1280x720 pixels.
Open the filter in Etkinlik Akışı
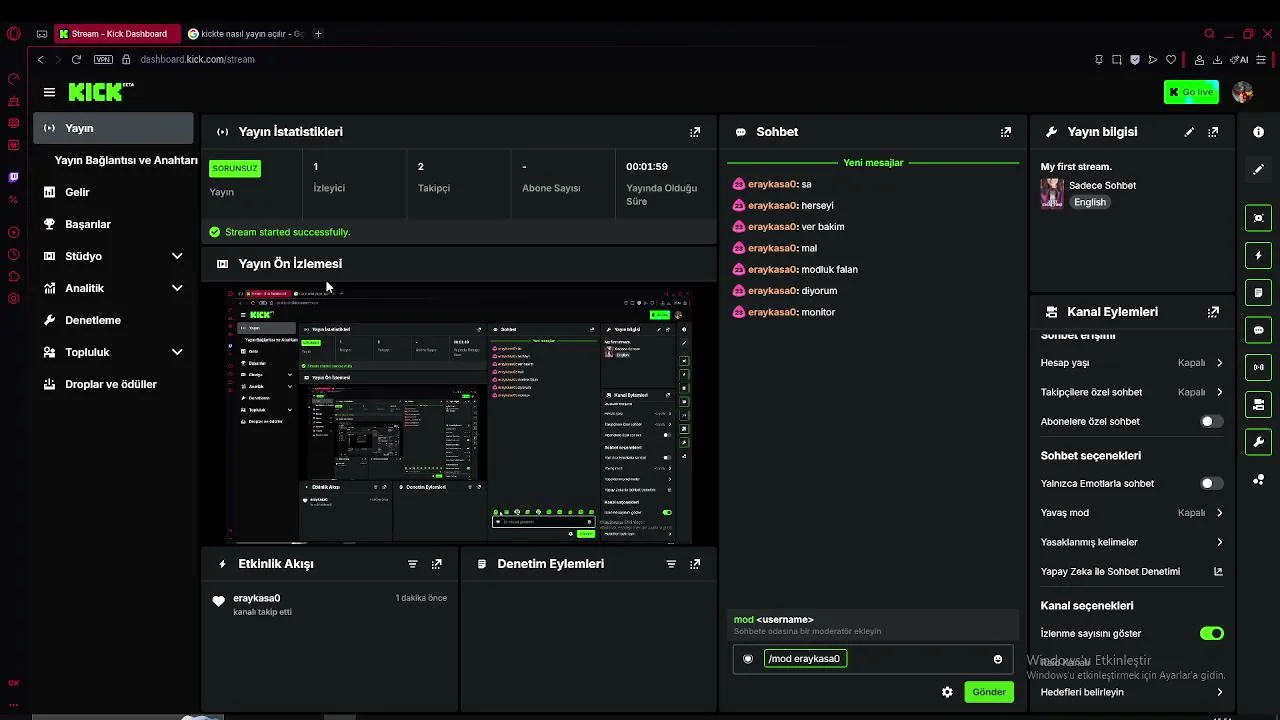point(412,564)
